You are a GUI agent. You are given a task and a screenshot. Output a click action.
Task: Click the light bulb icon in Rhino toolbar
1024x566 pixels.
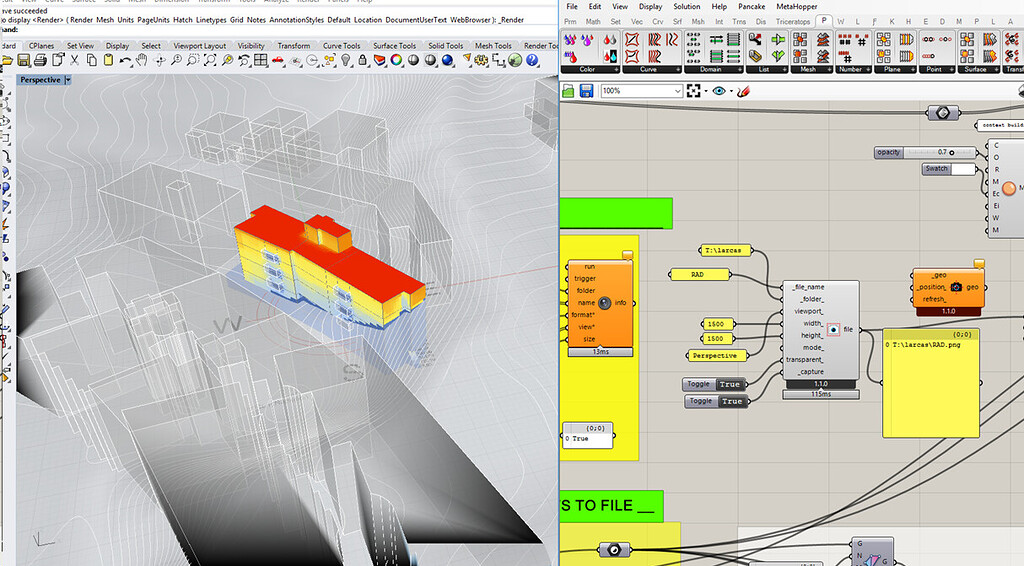pyautogui.click(x=345, y=61)
